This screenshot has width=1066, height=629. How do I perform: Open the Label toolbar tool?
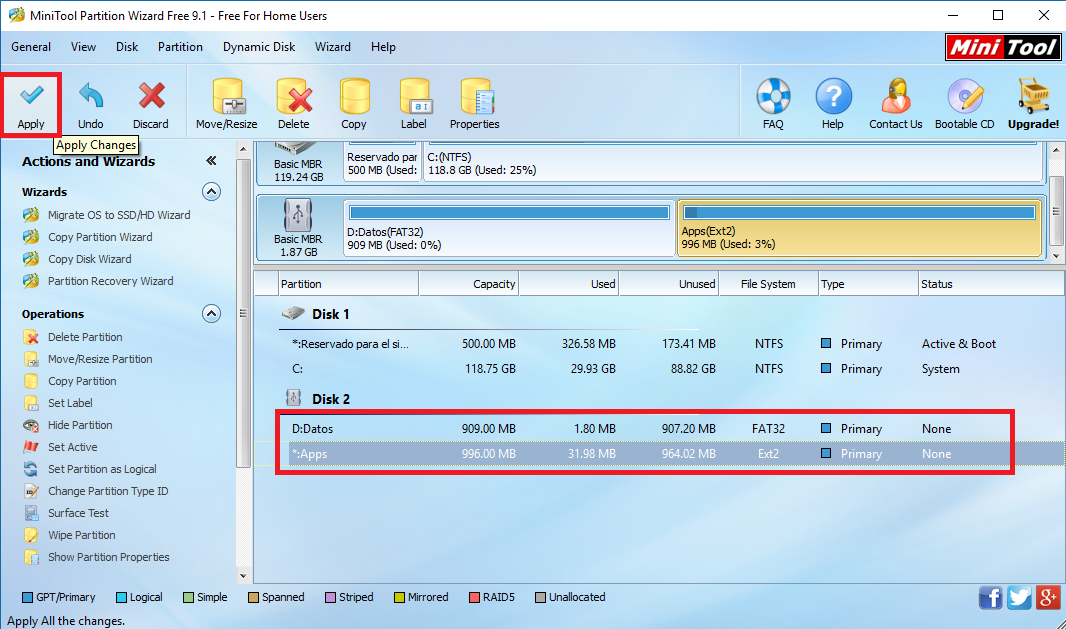click(413, 105)
